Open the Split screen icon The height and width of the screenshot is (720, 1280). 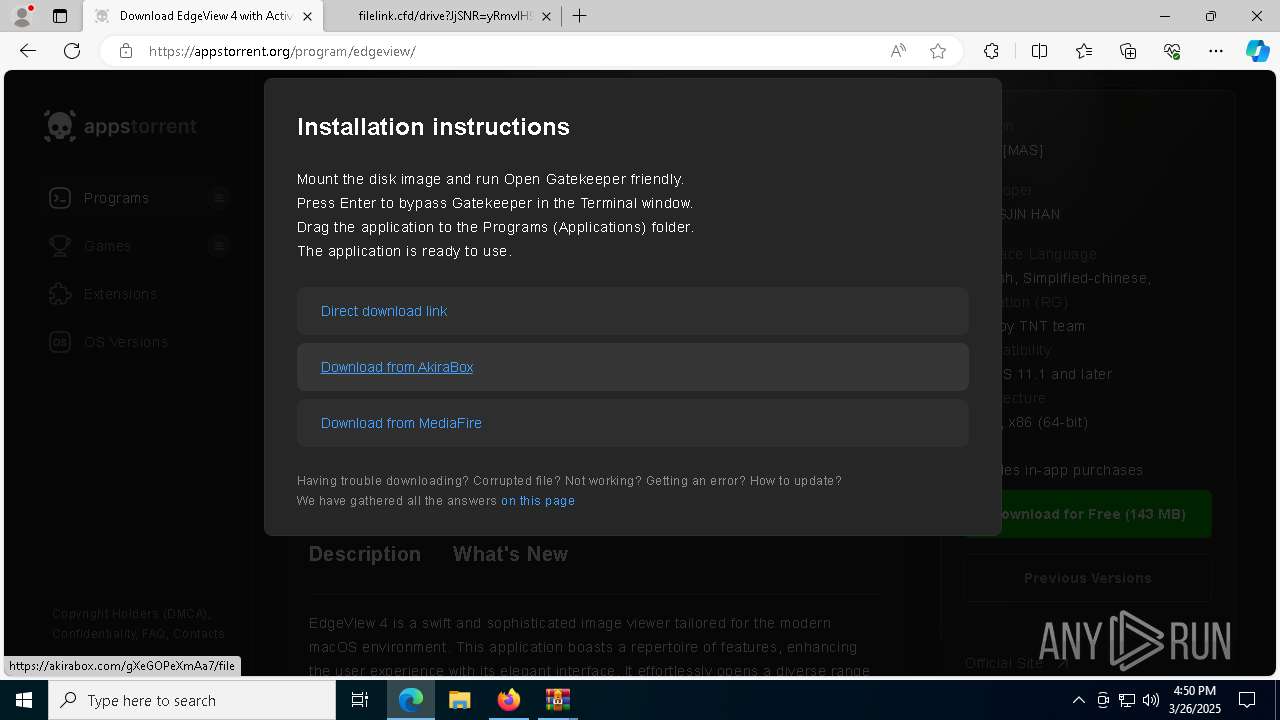point(1039,51)
